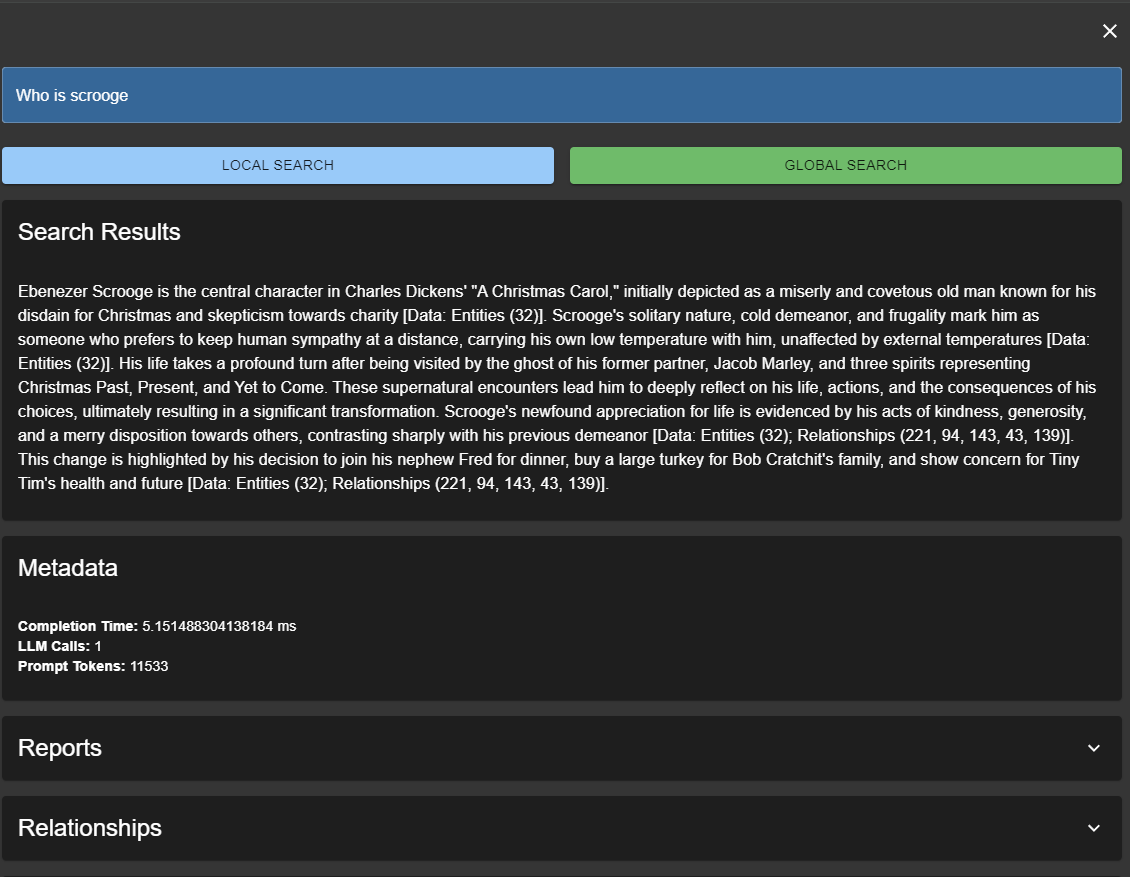The width and height of the screenshot is (1130, 877).
Task: Click the Reports header label text
Action: pyautogui.click(x=60, y=748)
